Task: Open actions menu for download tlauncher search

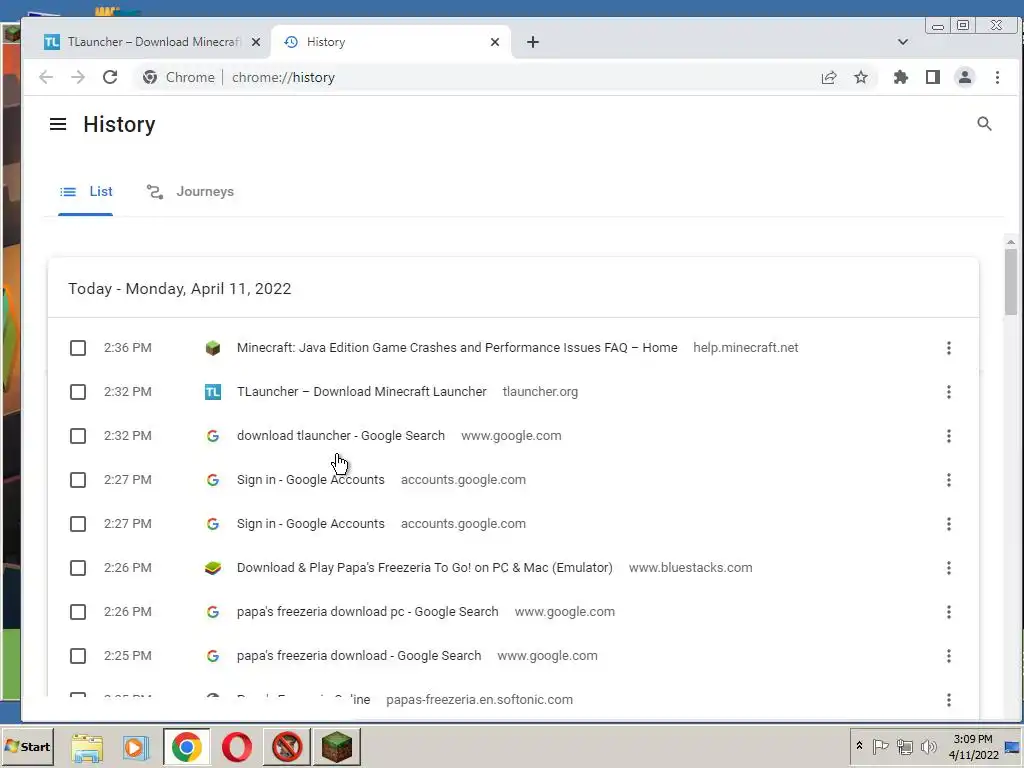Action: click(x=948, y=436)
